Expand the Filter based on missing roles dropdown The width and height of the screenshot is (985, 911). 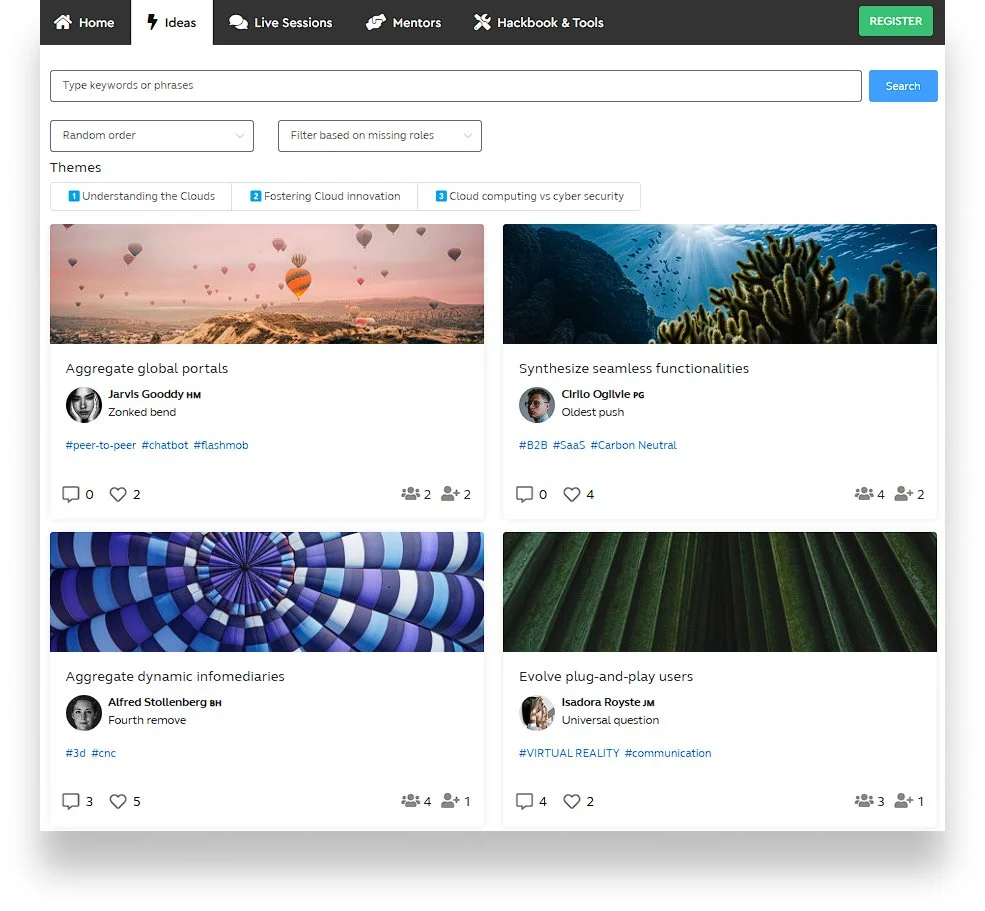pyautogui.click(x=380, y=136)
